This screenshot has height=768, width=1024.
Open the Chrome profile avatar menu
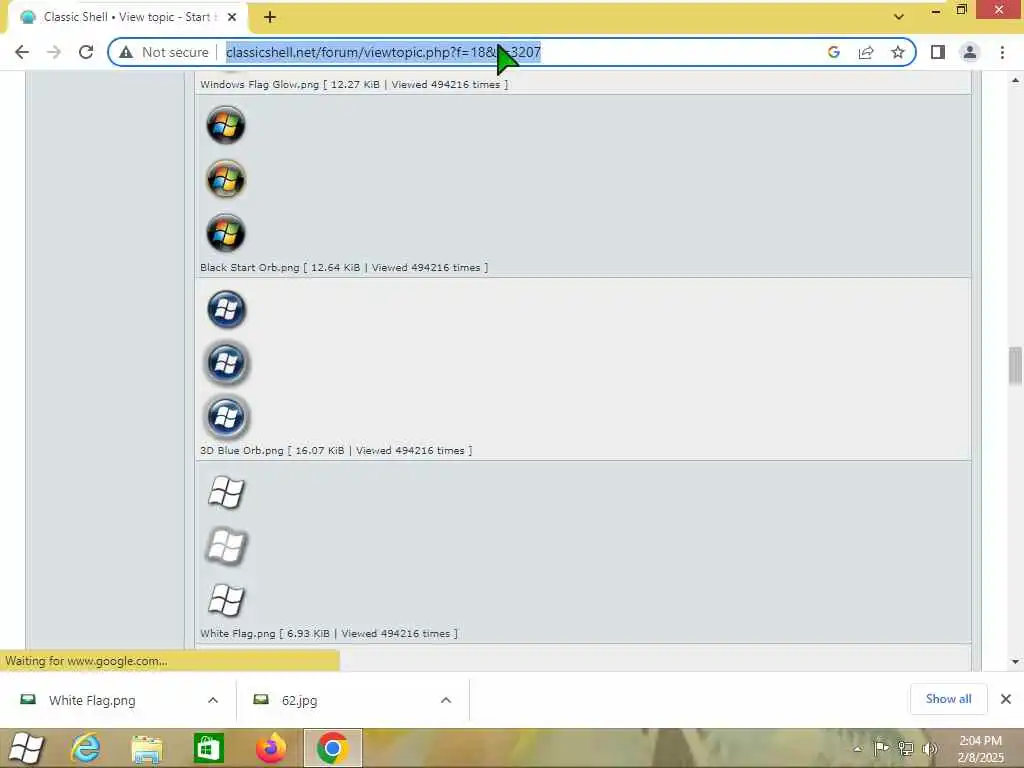coord(970,52)
